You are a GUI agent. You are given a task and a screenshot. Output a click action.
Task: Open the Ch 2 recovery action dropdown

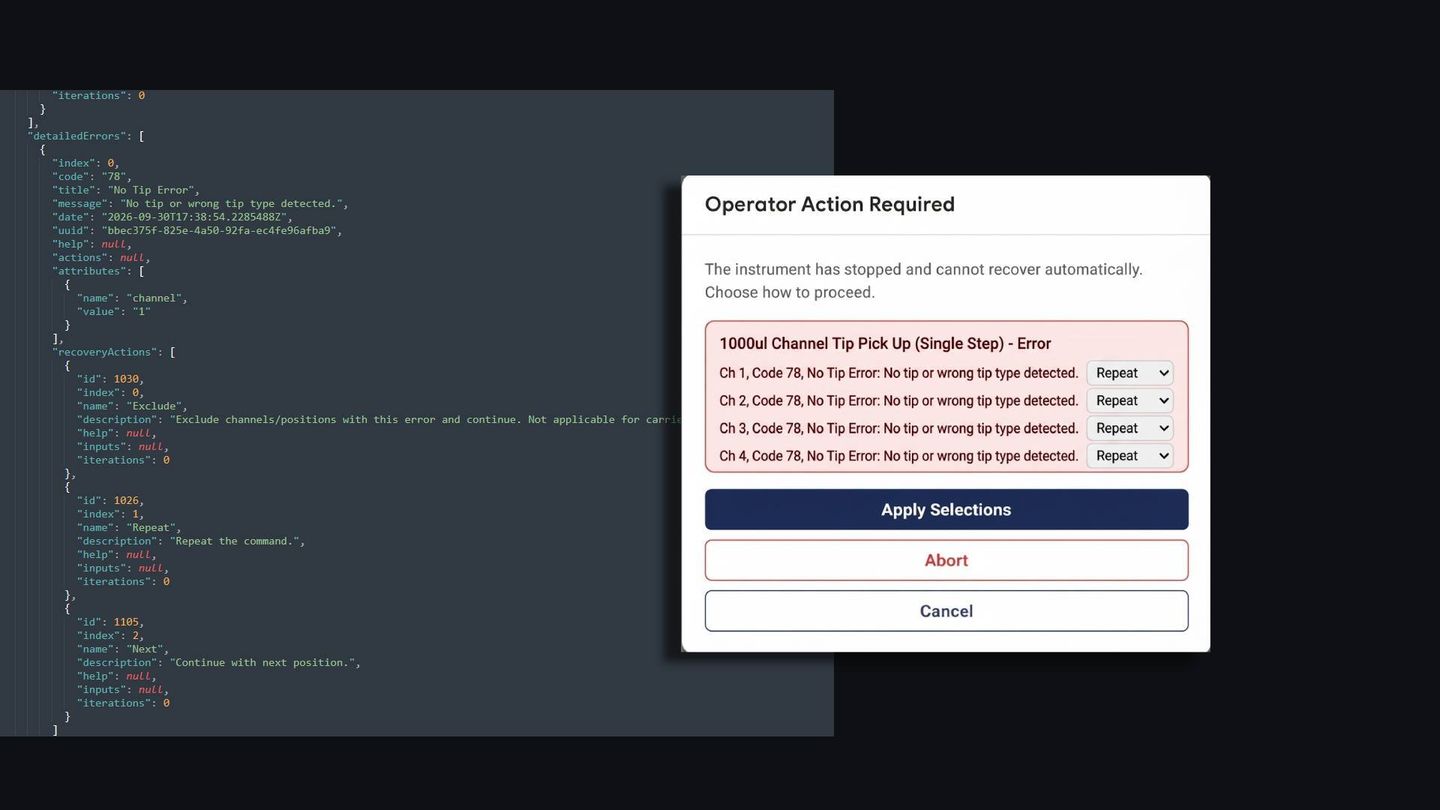coord(1129,400)
